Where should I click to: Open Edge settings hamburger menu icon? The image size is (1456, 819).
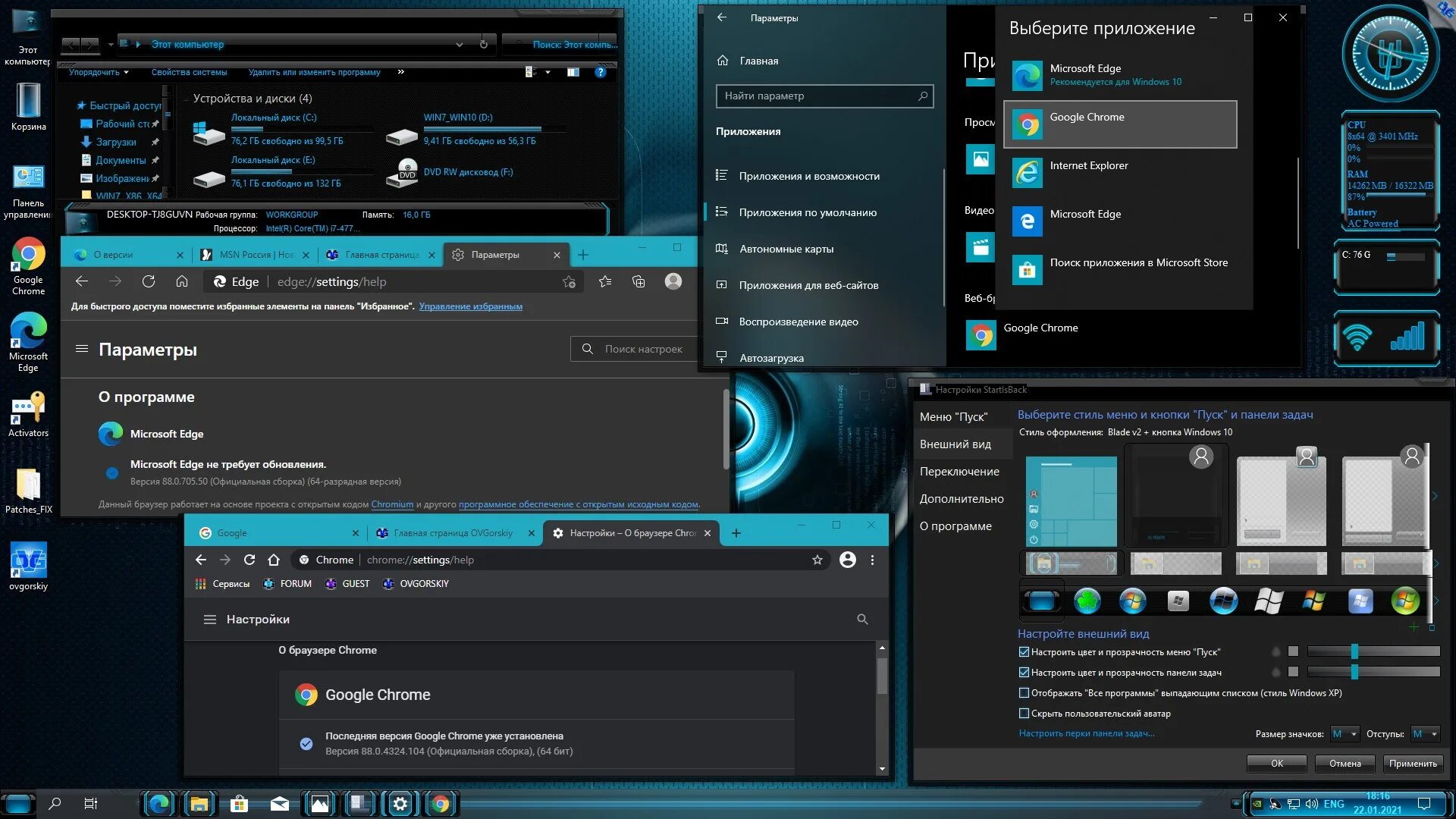click(x=82, y=349)
